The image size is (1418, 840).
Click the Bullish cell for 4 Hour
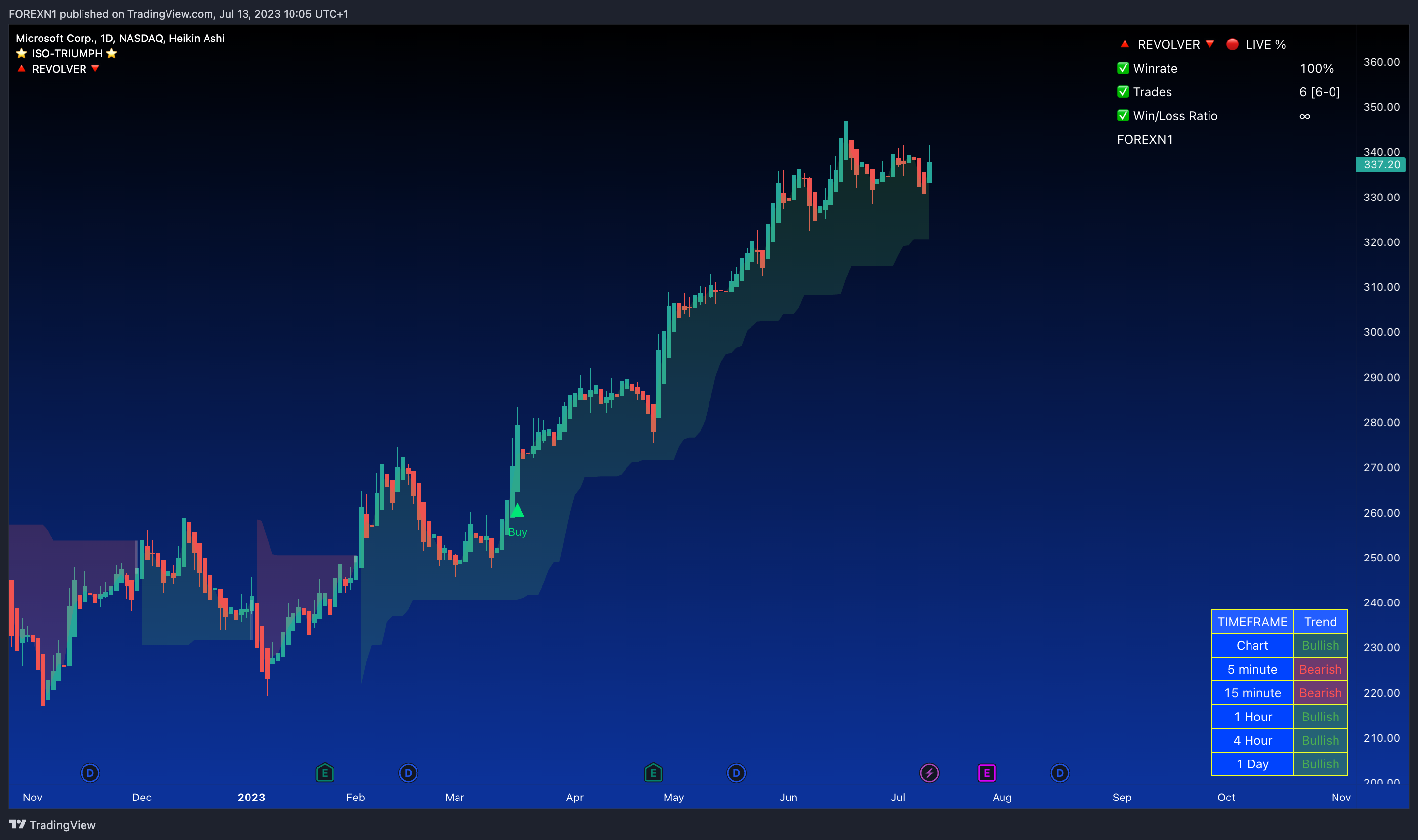(1320, 740)
